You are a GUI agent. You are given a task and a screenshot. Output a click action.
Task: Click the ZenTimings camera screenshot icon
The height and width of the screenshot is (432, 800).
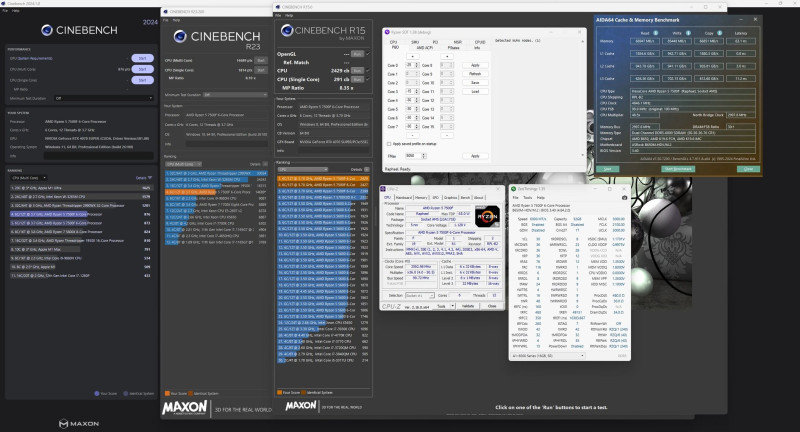tap(624, 197)
